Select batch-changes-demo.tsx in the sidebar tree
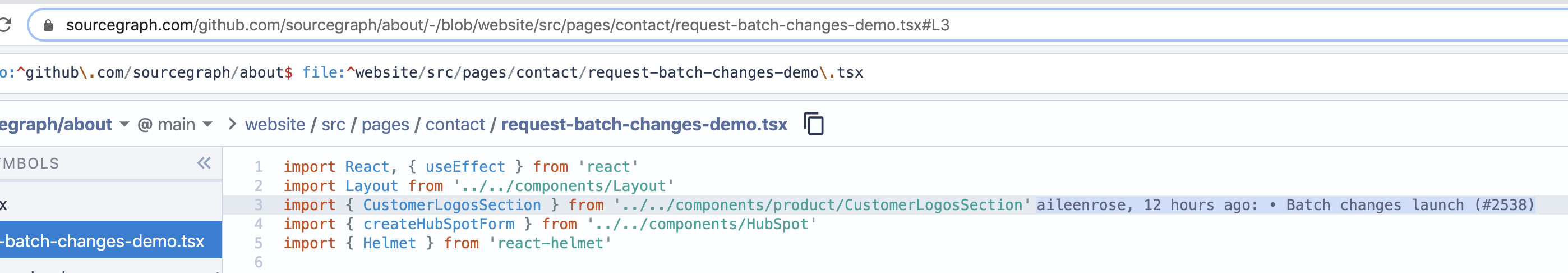 coord(111,241)
